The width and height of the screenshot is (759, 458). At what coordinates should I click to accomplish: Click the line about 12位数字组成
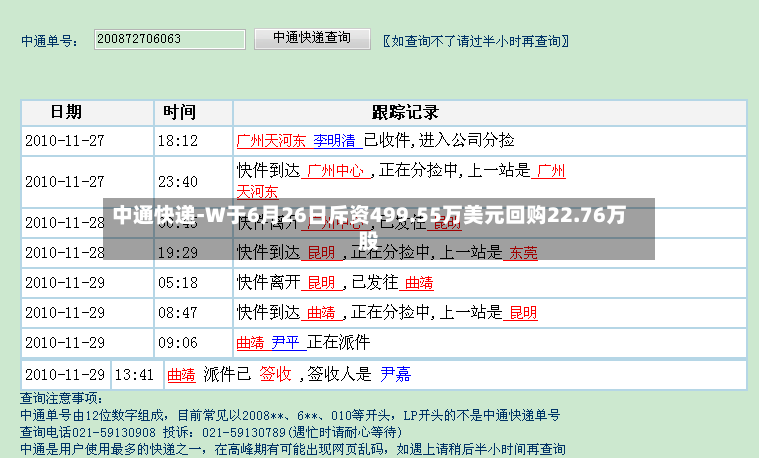click(x=290, y=415)
